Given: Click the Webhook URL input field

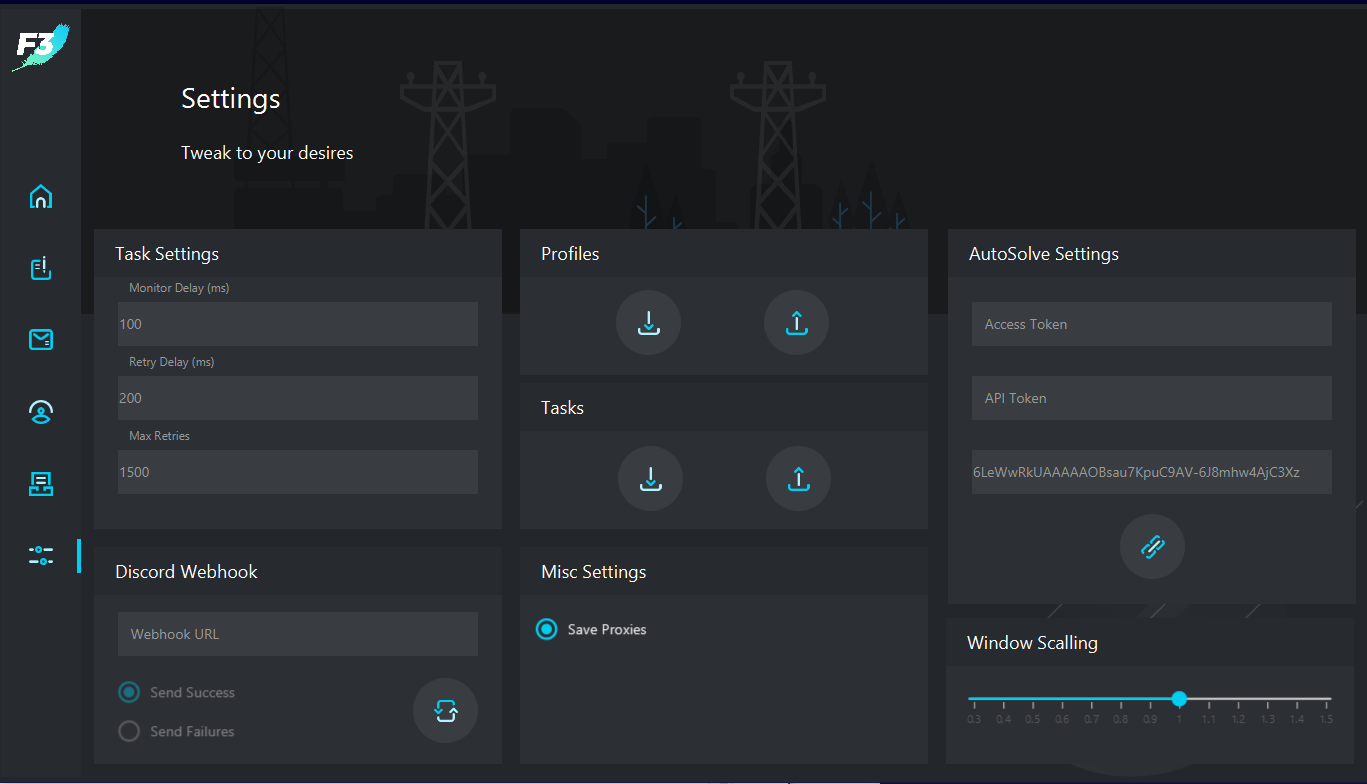Looking at the screenshot, I should 298,634.
